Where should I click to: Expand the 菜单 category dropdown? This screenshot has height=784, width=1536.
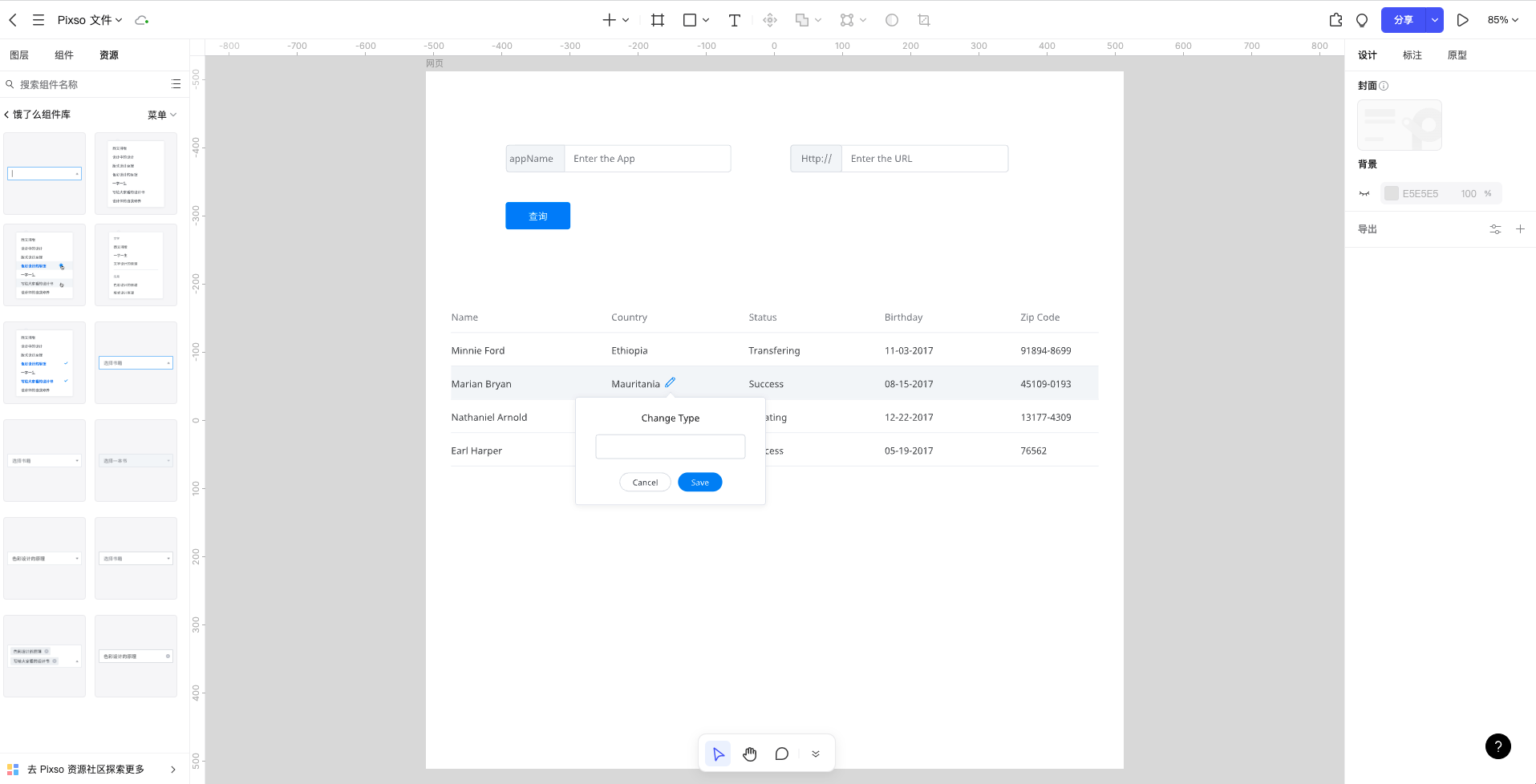click(x=161, y=115)
